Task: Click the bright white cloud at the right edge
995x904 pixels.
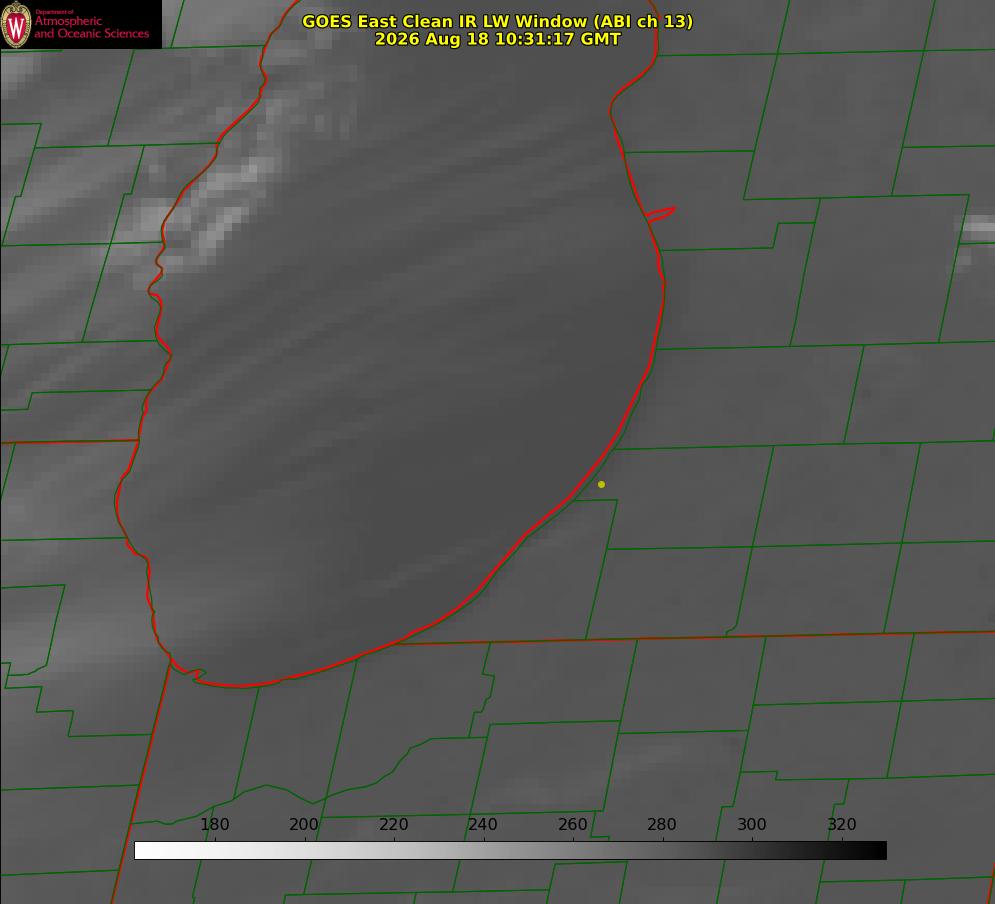Action: click(x=979, y=228)
